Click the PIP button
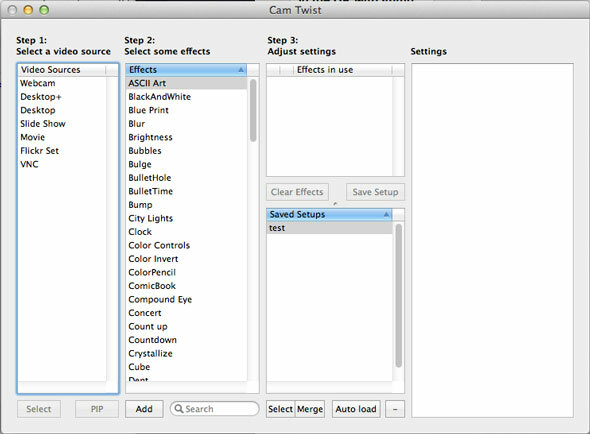Image resolution: width=590 pixels, height=434 pixels. tap(97, 409)
